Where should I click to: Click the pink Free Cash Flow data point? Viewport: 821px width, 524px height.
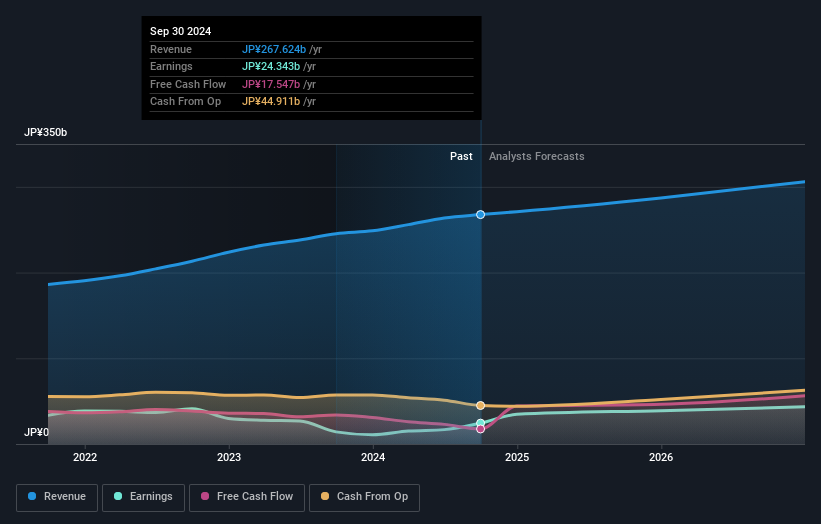[480, 429]
